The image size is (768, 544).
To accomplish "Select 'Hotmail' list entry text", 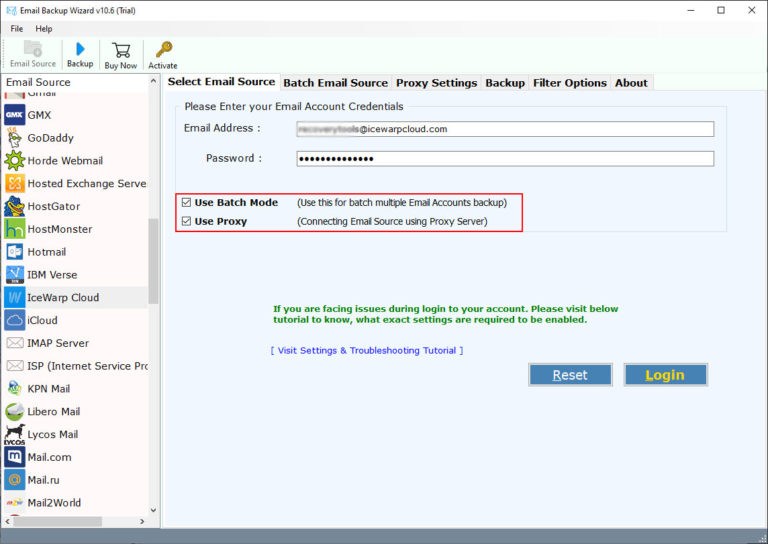I will click(47, 252).
